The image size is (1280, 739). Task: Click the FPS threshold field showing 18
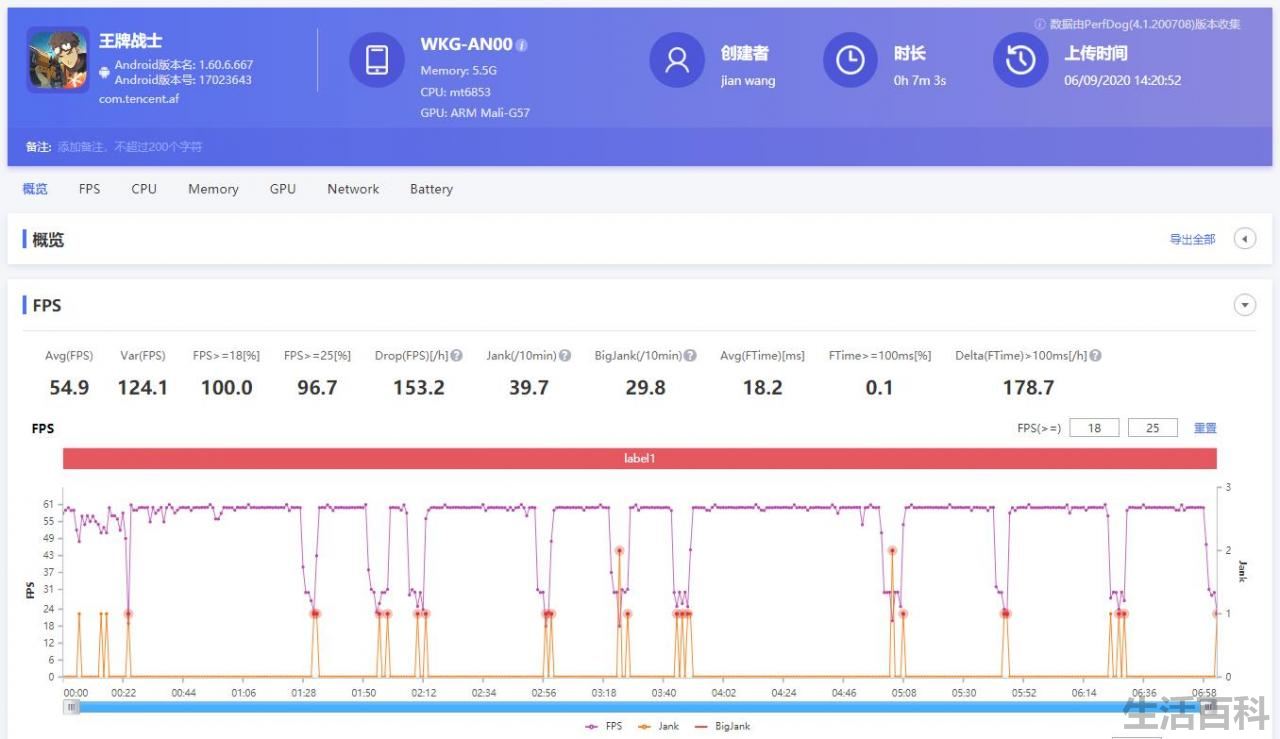pyautogui.click(x=1094, y=428)
